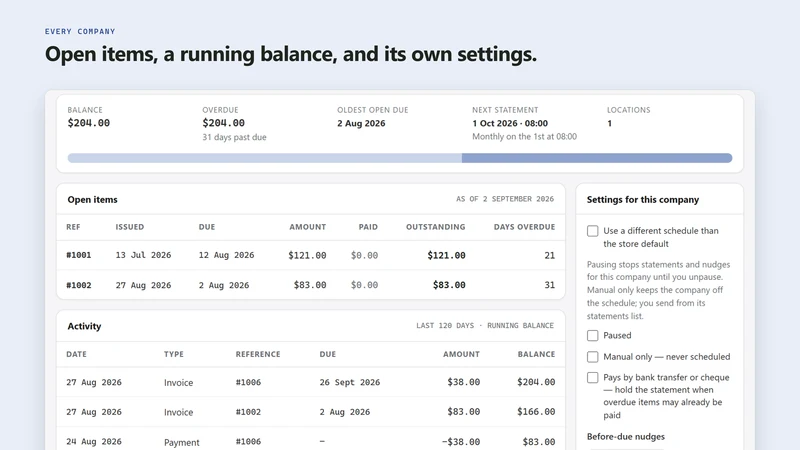Enable 'Use a different schedule' checkbox
Viewport: 800px width, 450px height.
click(x=592, y=231)
